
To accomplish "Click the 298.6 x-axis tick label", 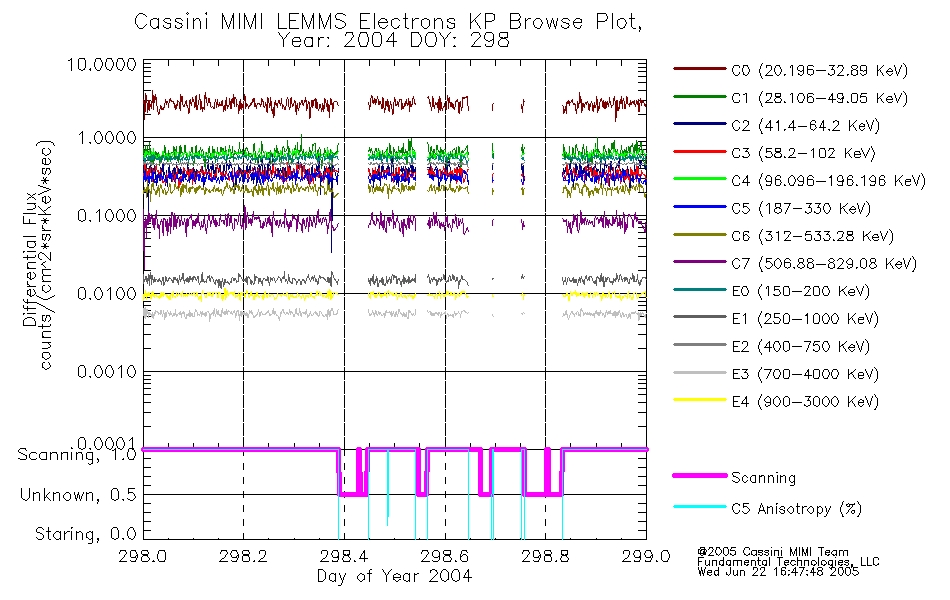I will [444, 556].
